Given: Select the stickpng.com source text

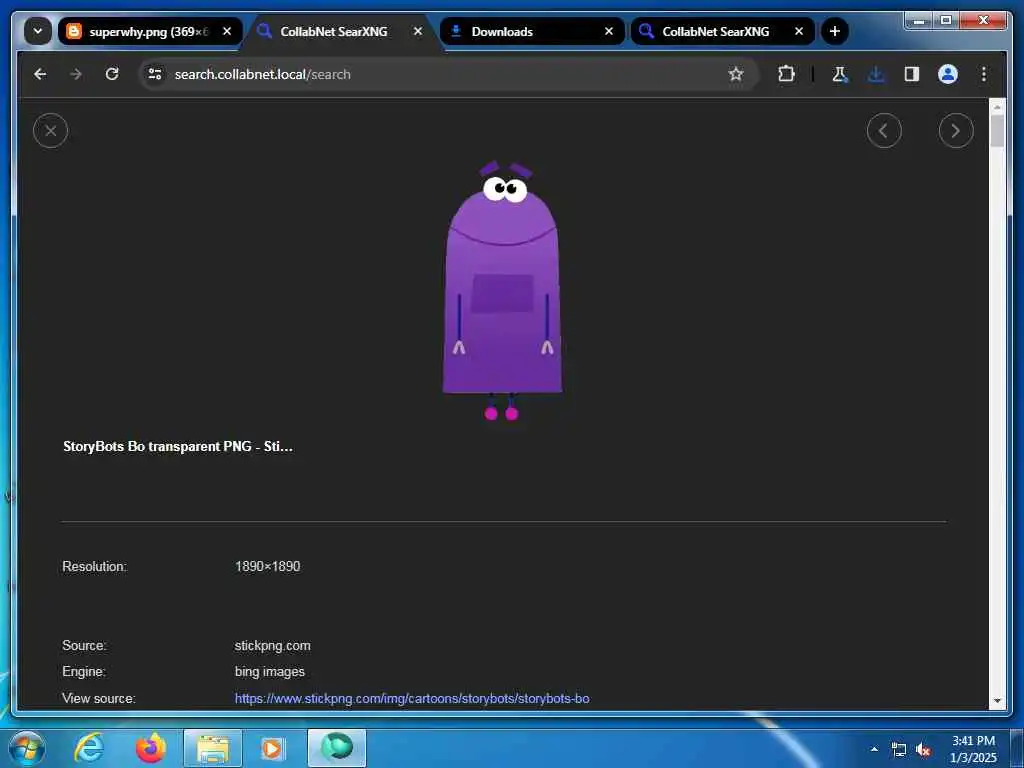Looking at the screenshot, I should [272, 645].
